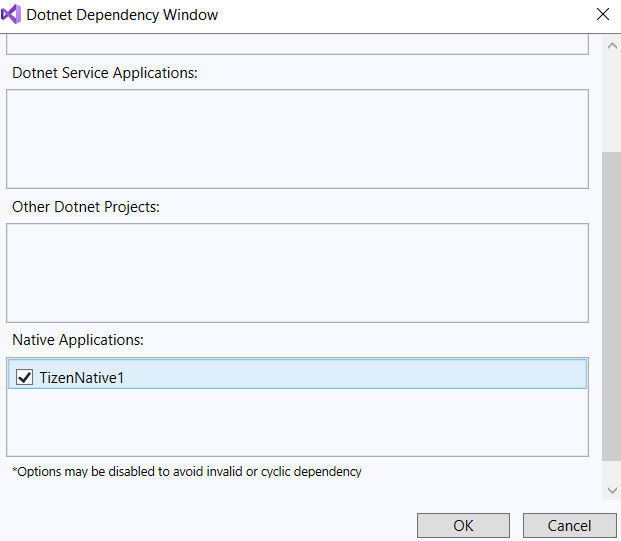Click the 'Native Applications:' label

point(78,340)
